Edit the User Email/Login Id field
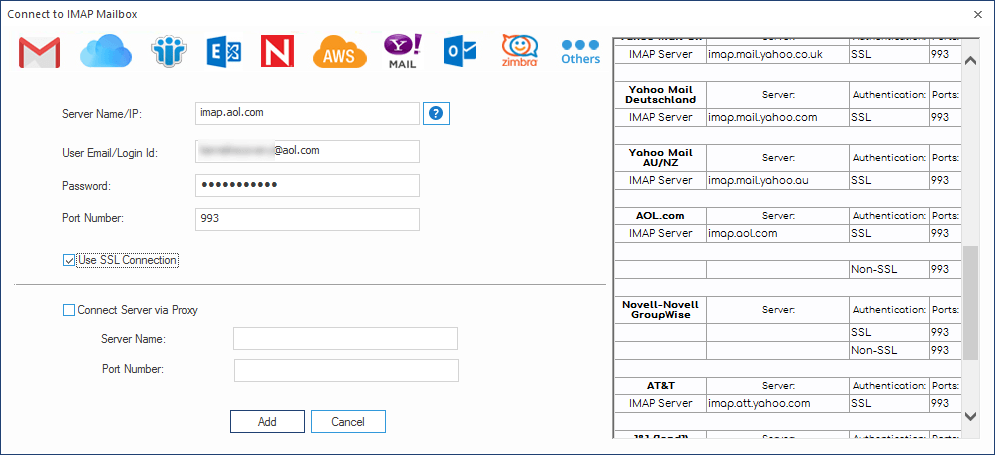 [x=307, y=152]
